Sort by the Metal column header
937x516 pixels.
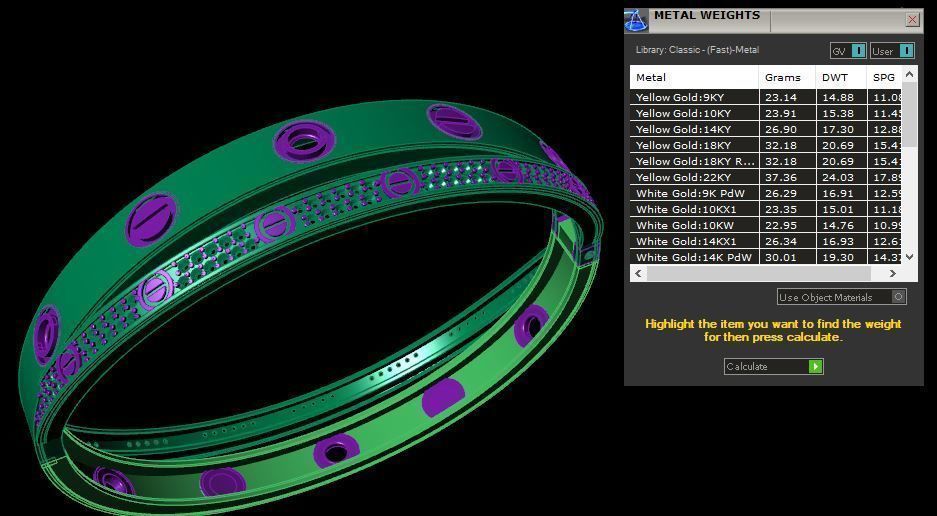694,77
